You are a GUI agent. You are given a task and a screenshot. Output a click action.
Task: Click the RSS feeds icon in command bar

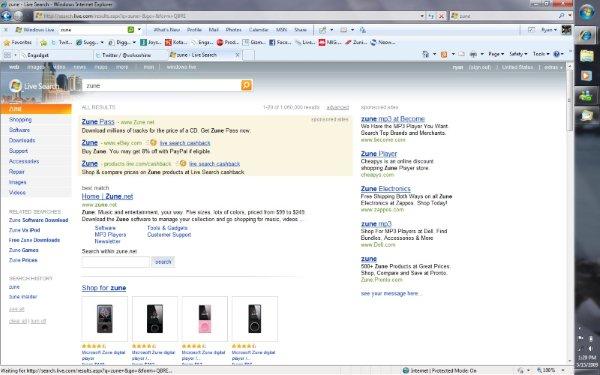tap(444, 55)
